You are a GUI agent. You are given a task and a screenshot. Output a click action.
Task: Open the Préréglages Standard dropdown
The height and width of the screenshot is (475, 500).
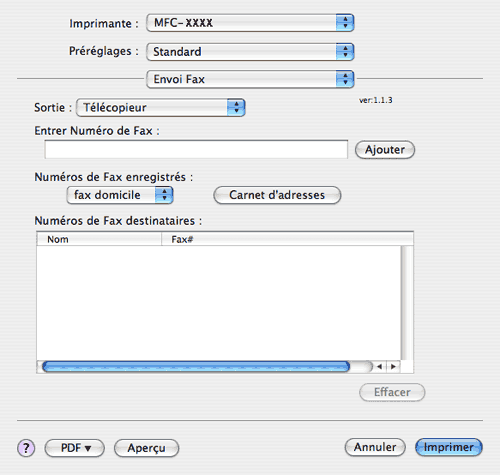pos(250,52)
